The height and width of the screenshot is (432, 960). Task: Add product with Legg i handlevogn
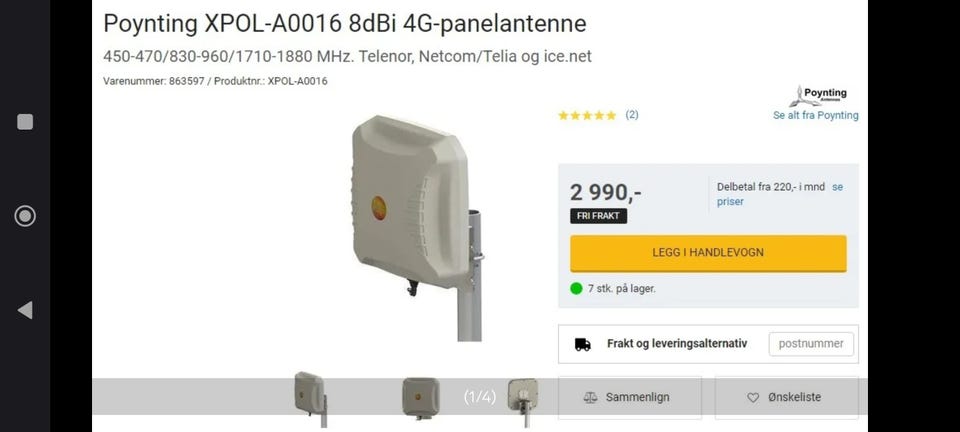pyautogui.click(x=708, y=253)
